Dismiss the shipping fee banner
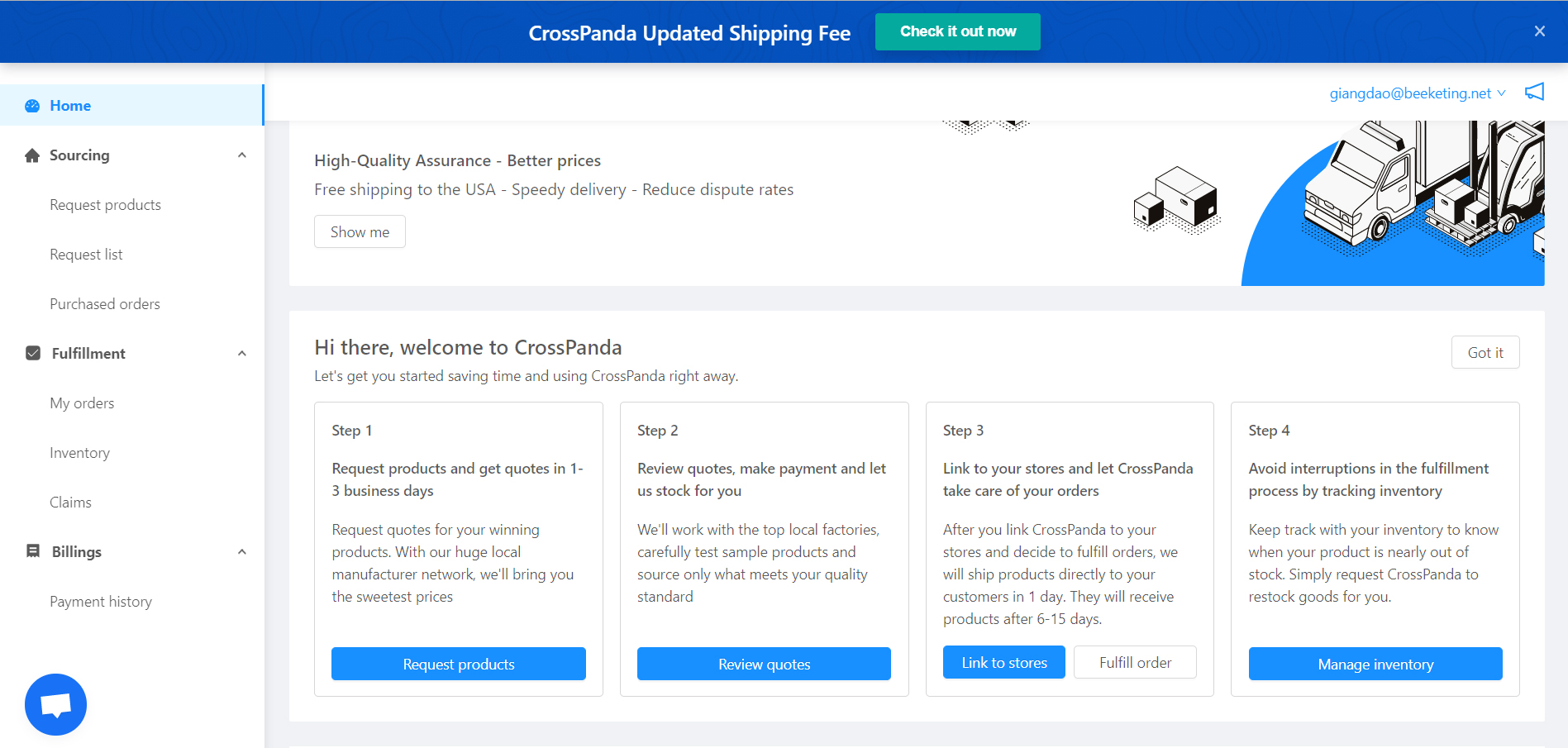Screen dimensions: 1568x748 pyautogui.click(x=1539, y=31)
